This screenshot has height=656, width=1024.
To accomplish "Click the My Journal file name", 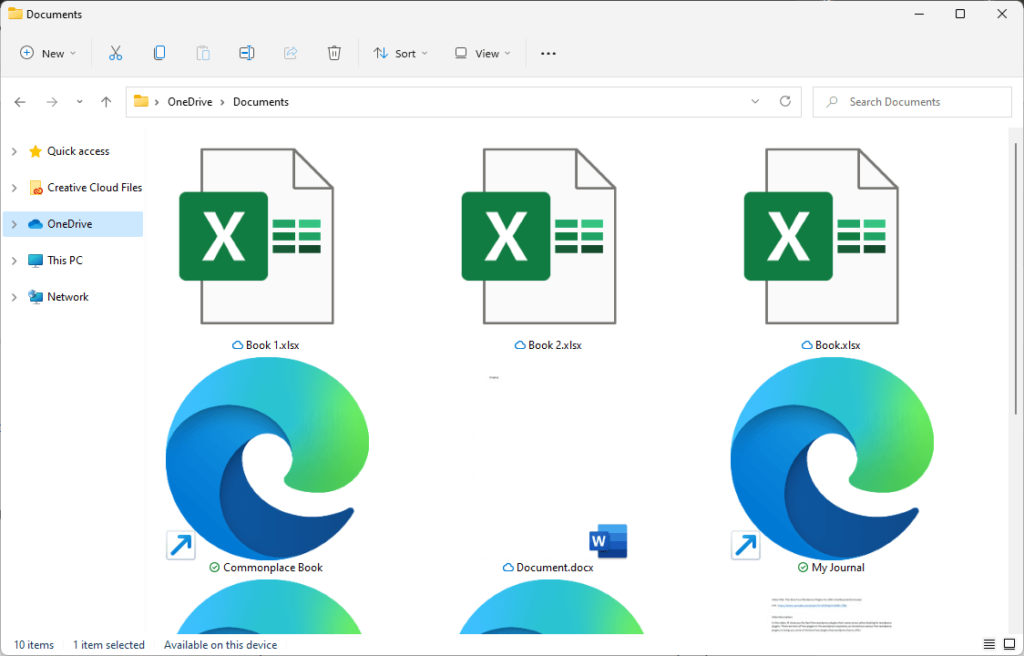I will click(838, 568).
